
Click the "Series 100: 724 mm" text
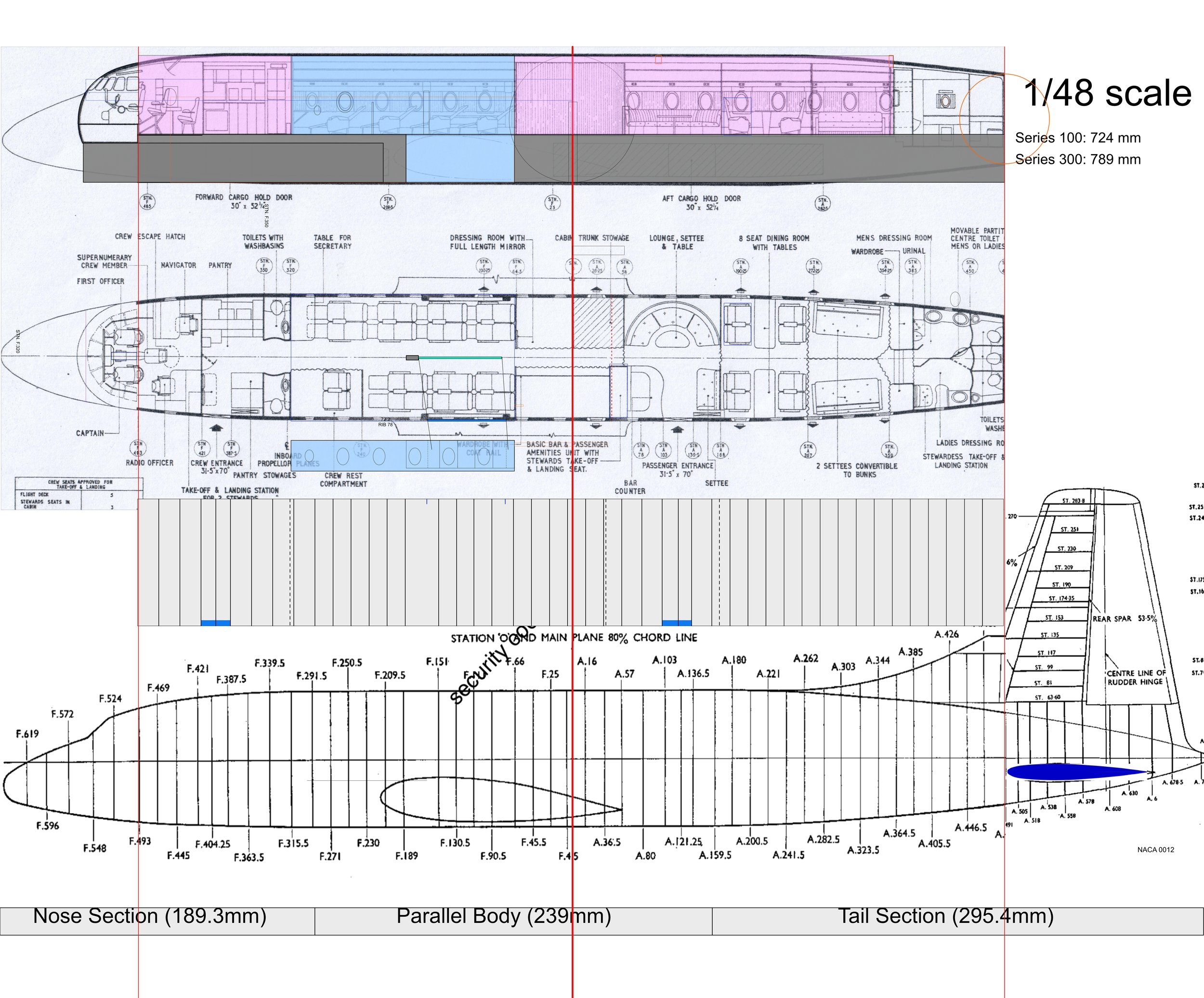click(1077, 138)
